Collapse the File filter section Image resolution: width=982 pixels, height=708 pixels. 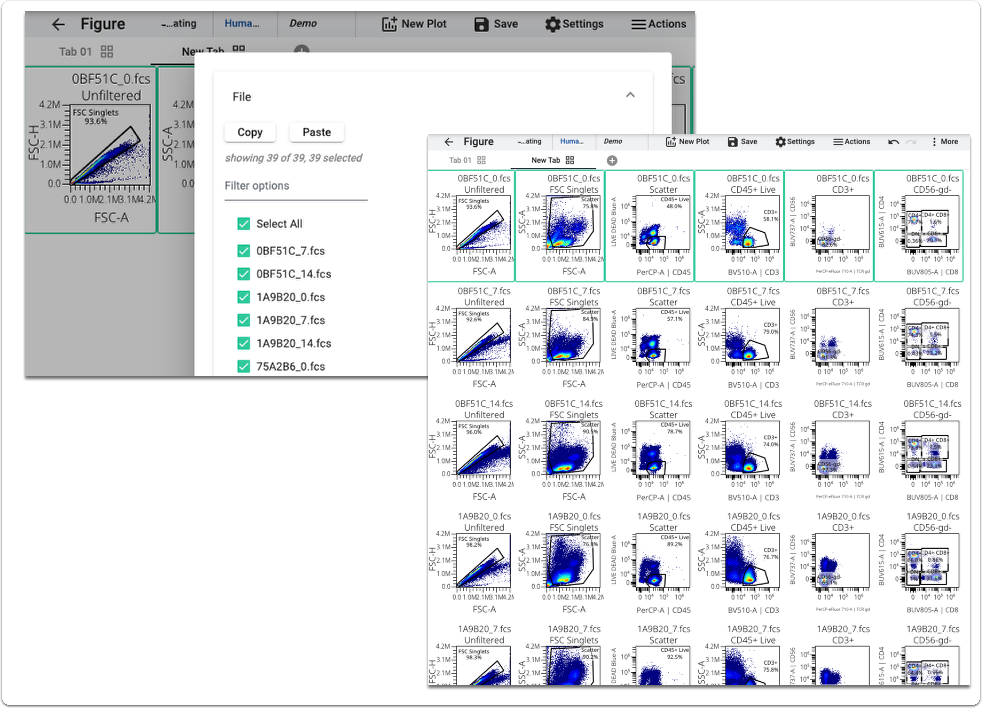pyautogui.click(x=630, y=95)
